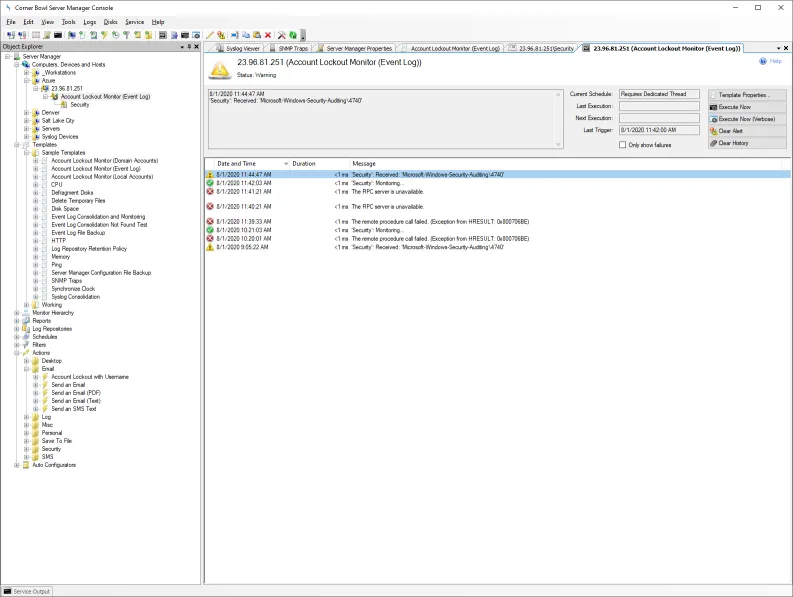Viewport: 793px width, 597px height.
Task: Select the Security node under Account Lockout Monitor
Action: coord(79,105)
